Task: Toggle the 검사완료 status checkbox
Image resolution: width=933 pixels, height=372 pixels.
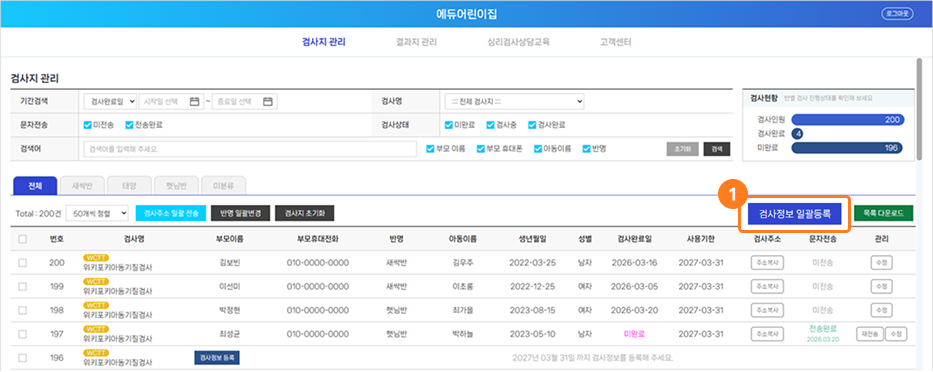Action: (531, 125)
